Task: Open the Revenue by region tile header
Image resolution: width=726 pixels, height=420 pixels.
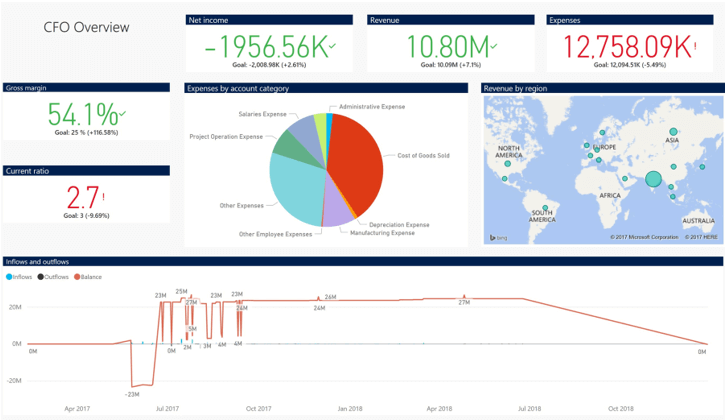Action: 602,88
